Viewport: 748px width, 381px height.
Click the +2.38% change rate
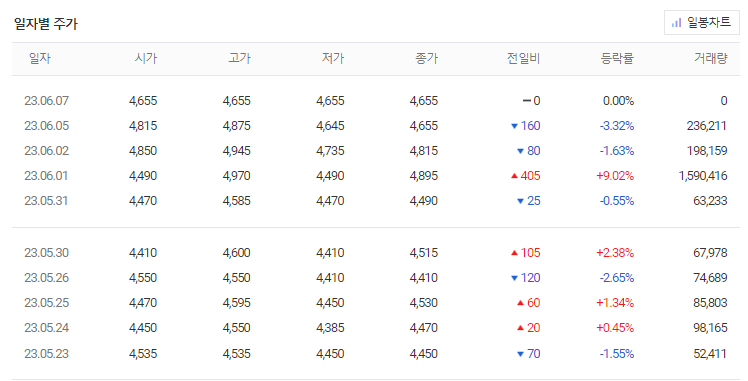[615, 253]
